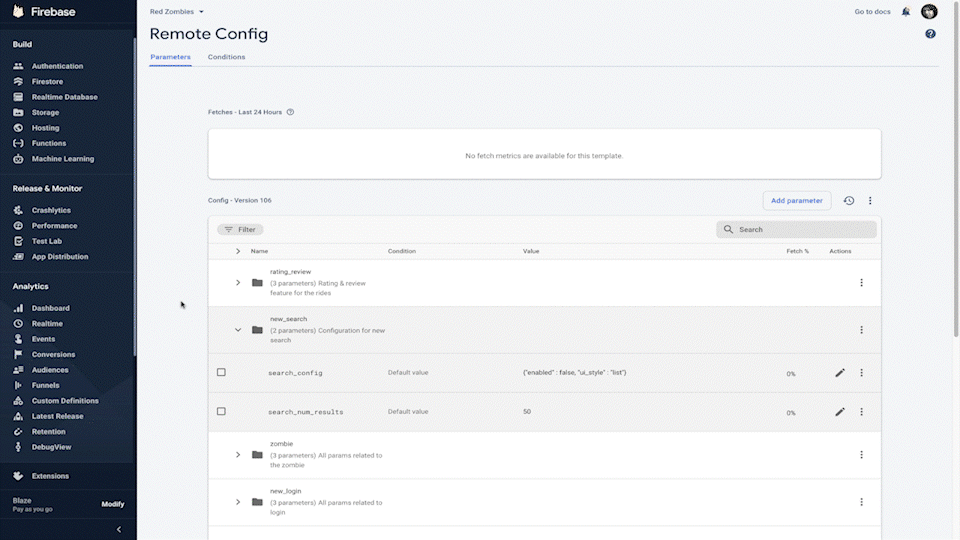Open Custom Definitions
This screenshot has height=540, width=960.
click(x=65, y=401)
